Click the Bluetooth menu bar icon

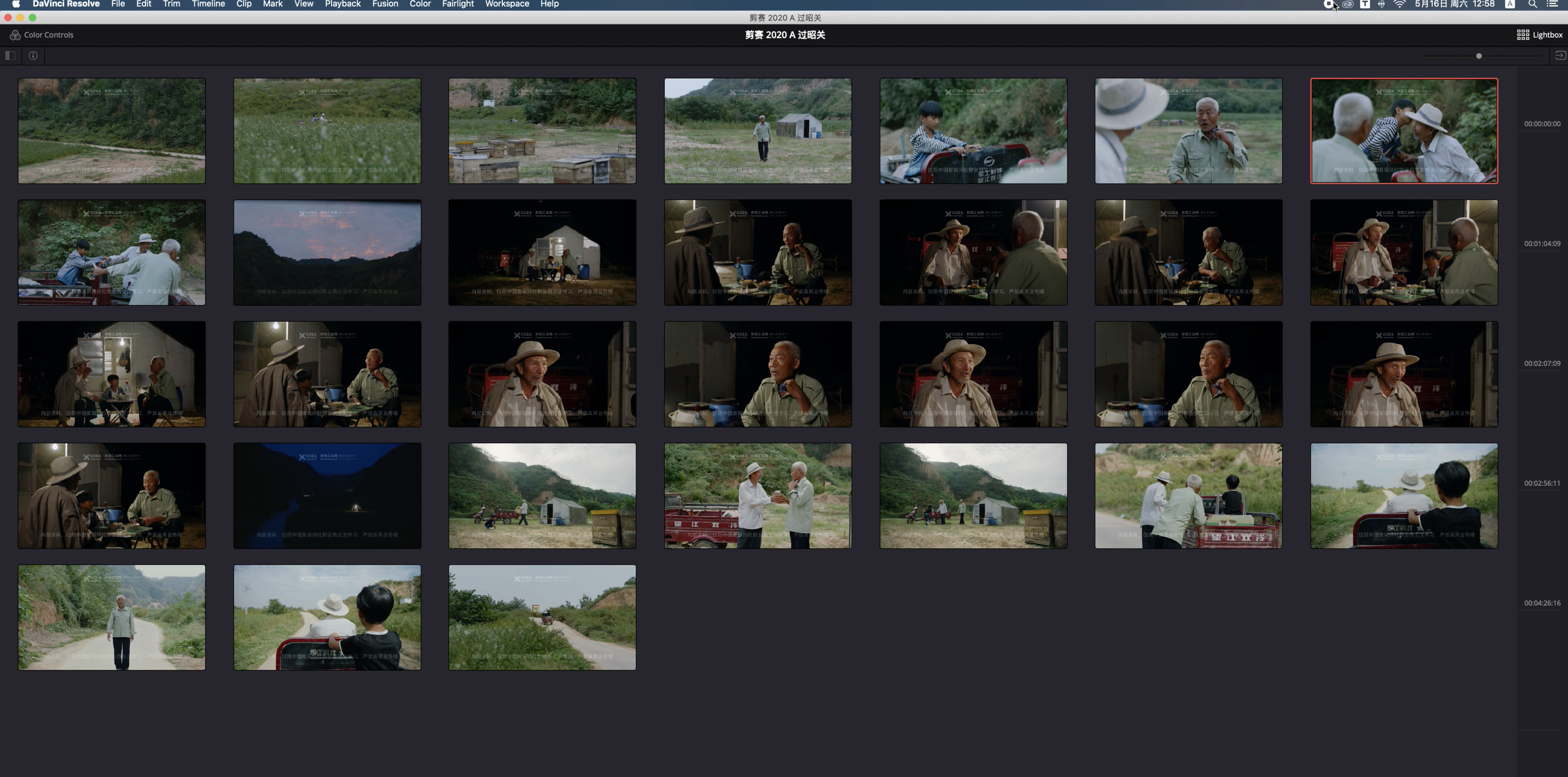(x=1381, y=4)
